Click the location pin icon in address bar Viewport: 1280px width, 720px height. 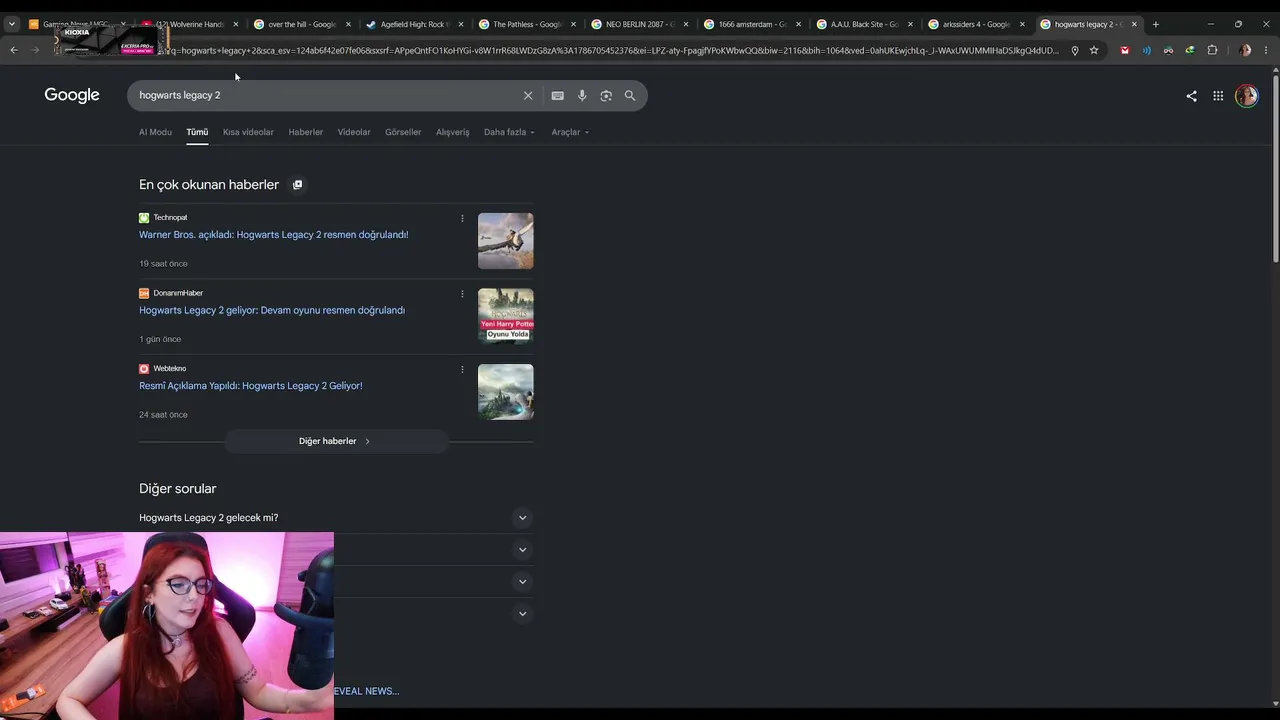[1075, 50]
